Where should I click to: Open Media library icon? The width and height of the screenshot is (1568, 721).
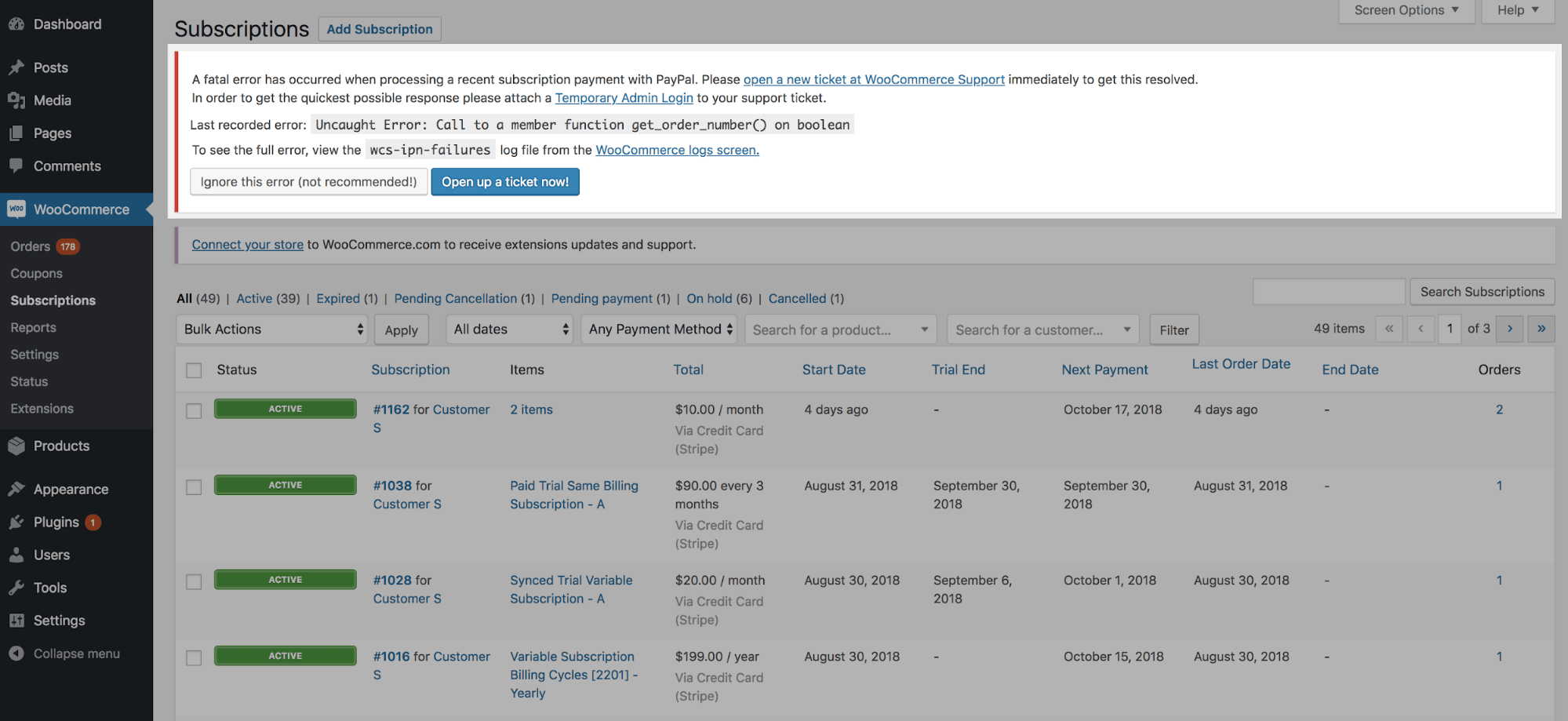16,100
